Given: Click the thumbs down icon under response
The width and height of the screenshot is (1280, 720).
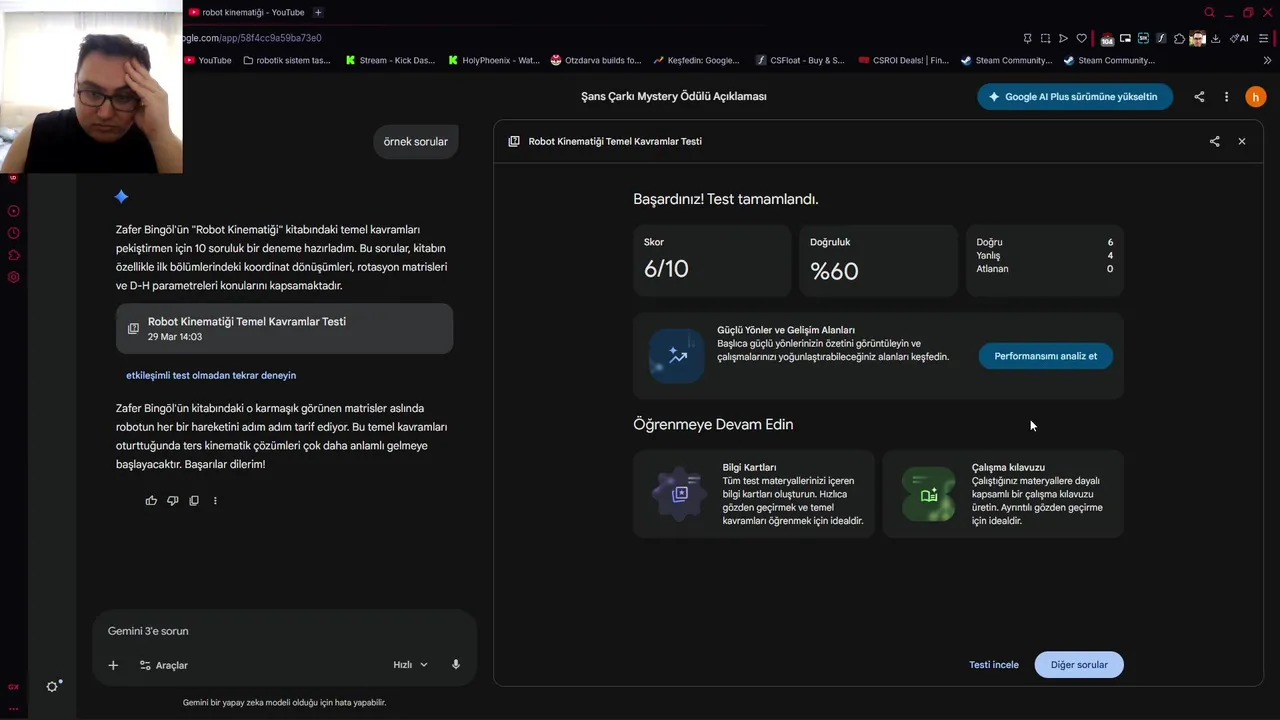Looking at the screenshot, I should coord(173,501).
